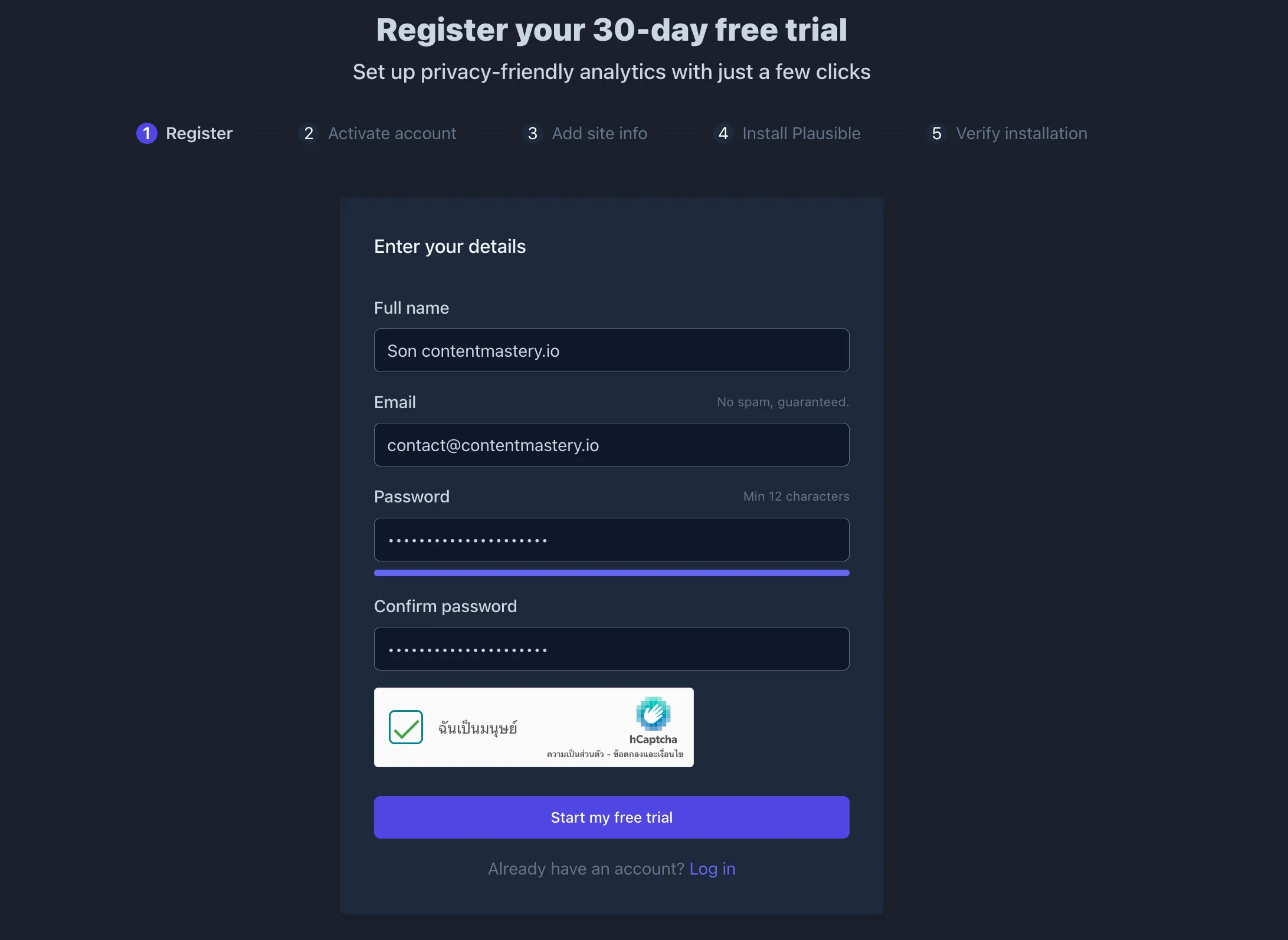The width and height of the screenshot is (1288, 940).
Task: Click the step 2 number badge
Action: pos(309,133)
